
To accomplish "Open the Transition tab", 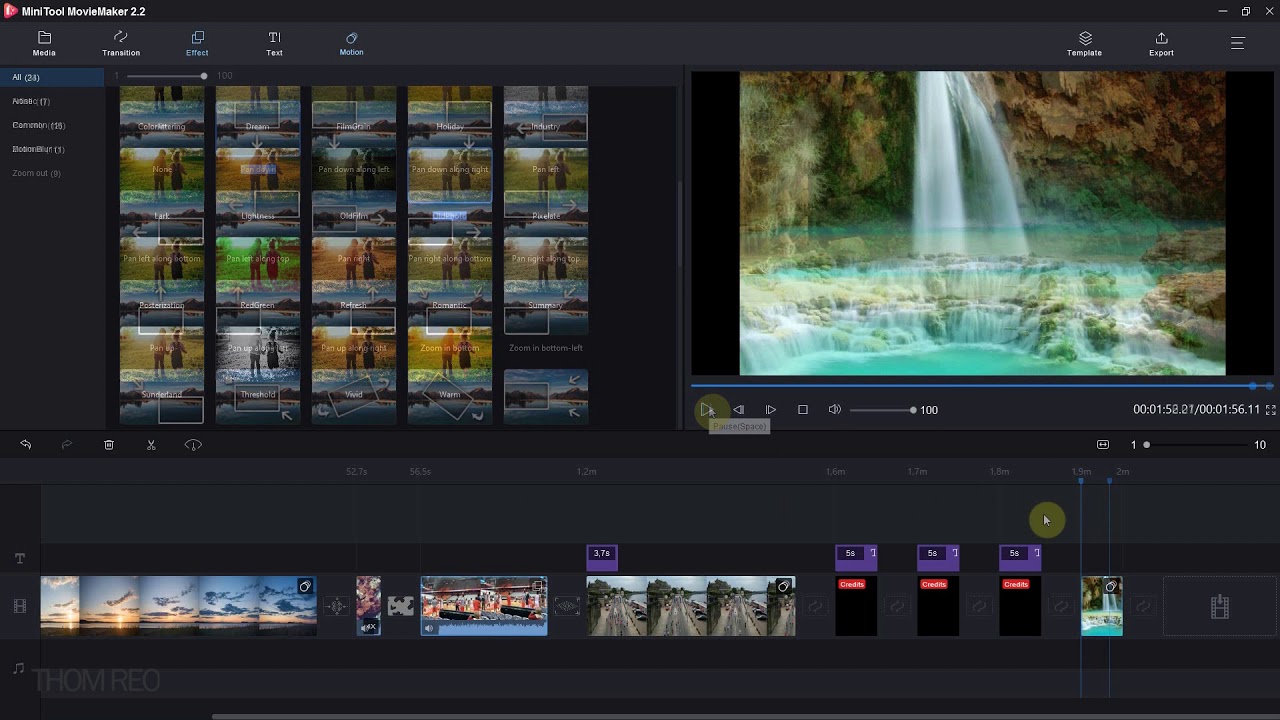I will tap(121, 44).
